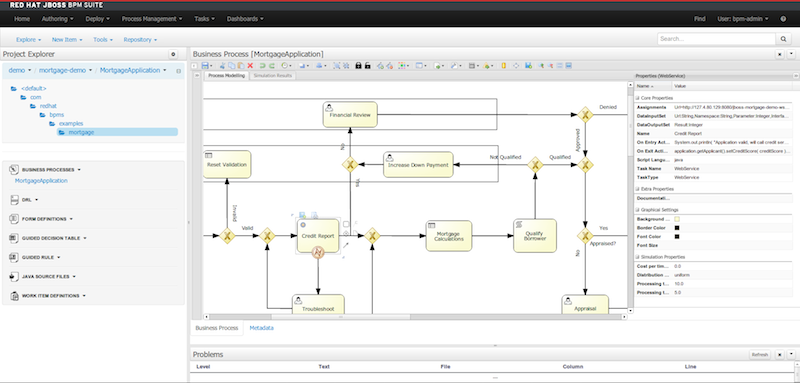Open the Process Management dropdown
Screen dimensions: 800x383
(152, 19)
